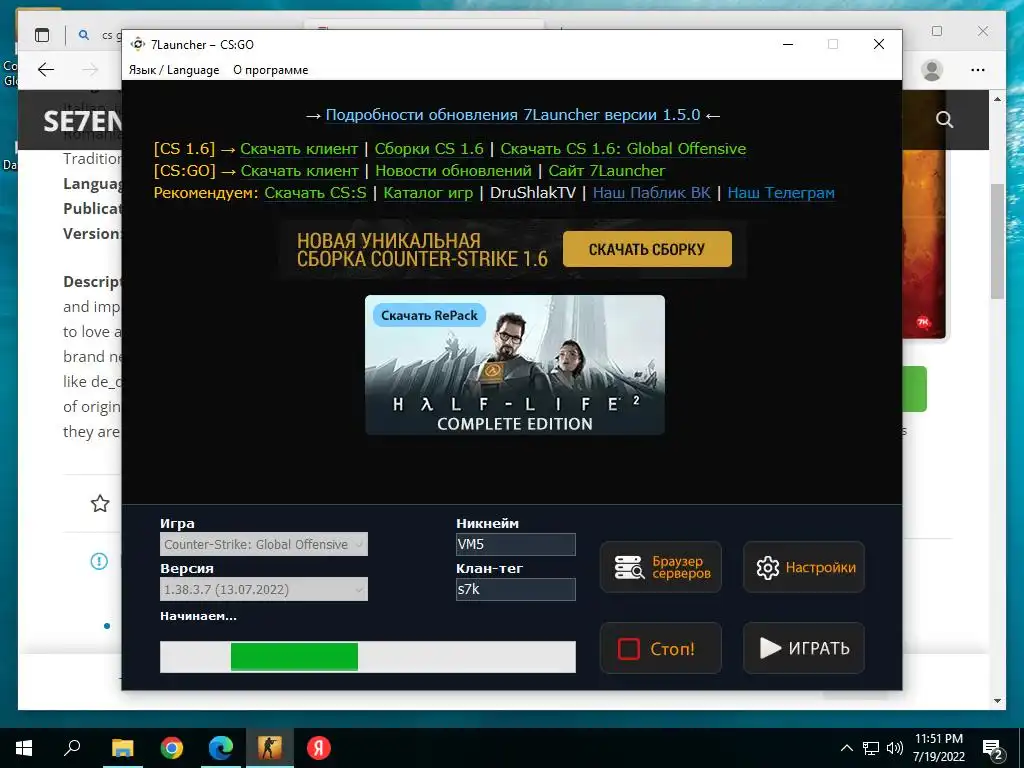Expand the Игра game dropdown
The width and height of the screenshot is (1024, 768).
click(264, 545)
